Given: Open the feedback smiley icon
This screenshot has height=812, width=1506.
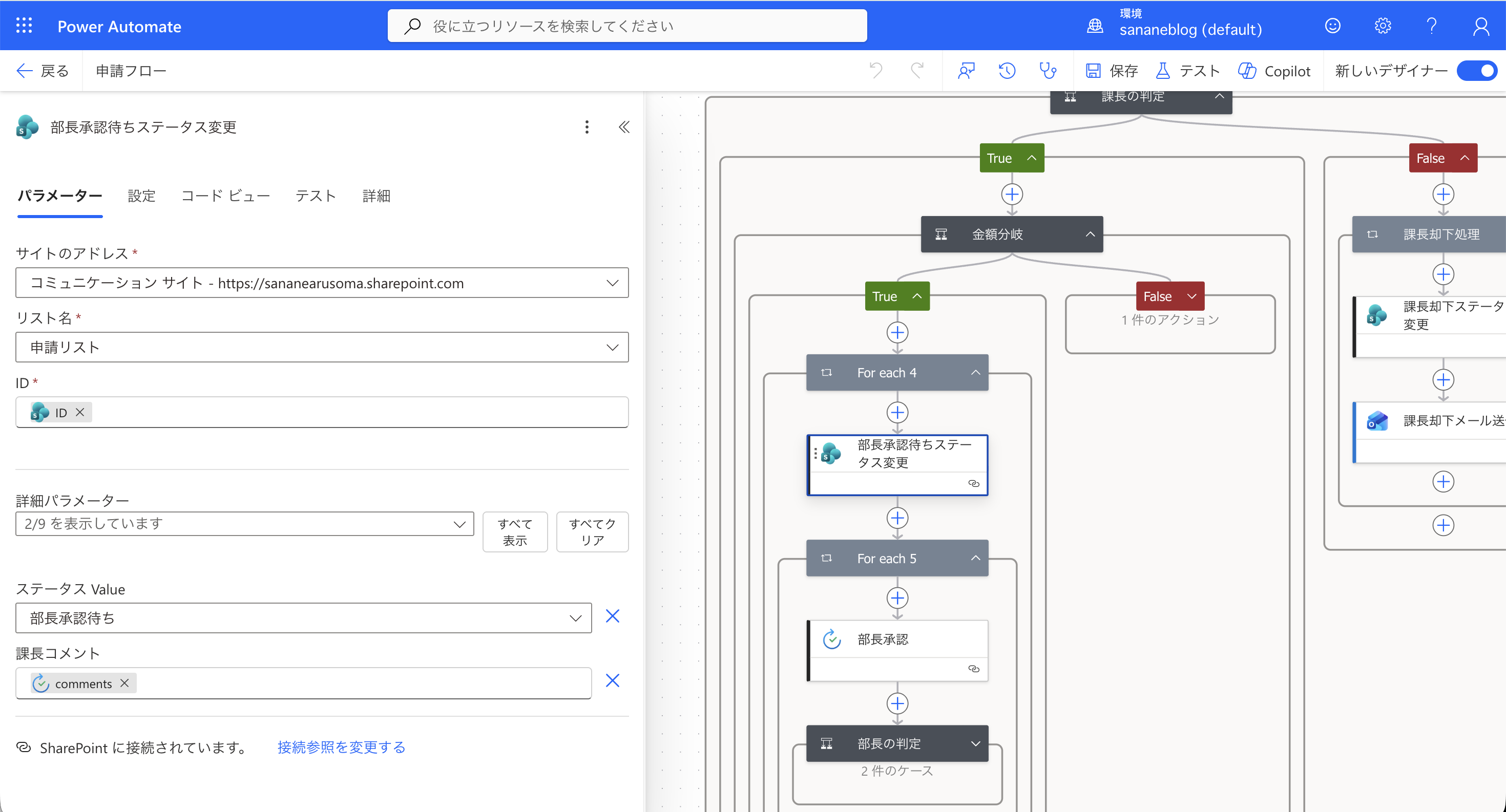Looking at the screenshot, I should tap(1332, 26).
